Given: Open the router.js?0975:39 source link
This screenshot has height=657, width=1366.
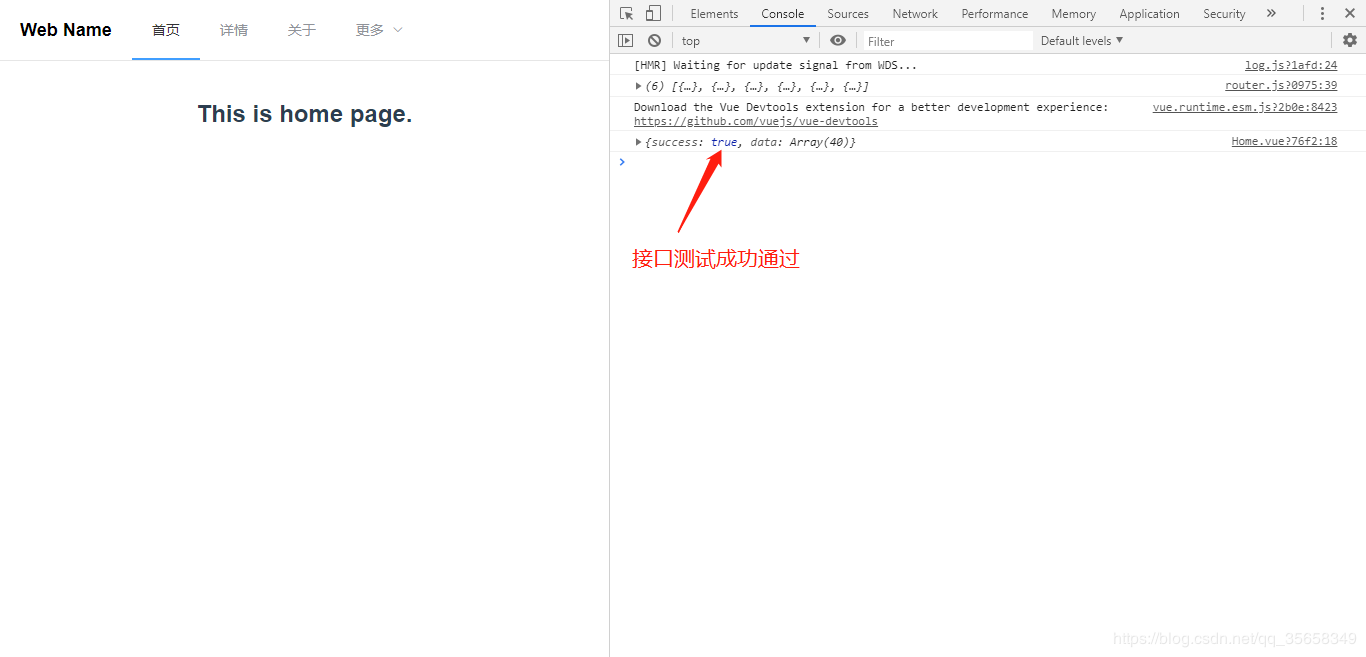Looking at the screenshot, I should click(x=1281, y=86).
